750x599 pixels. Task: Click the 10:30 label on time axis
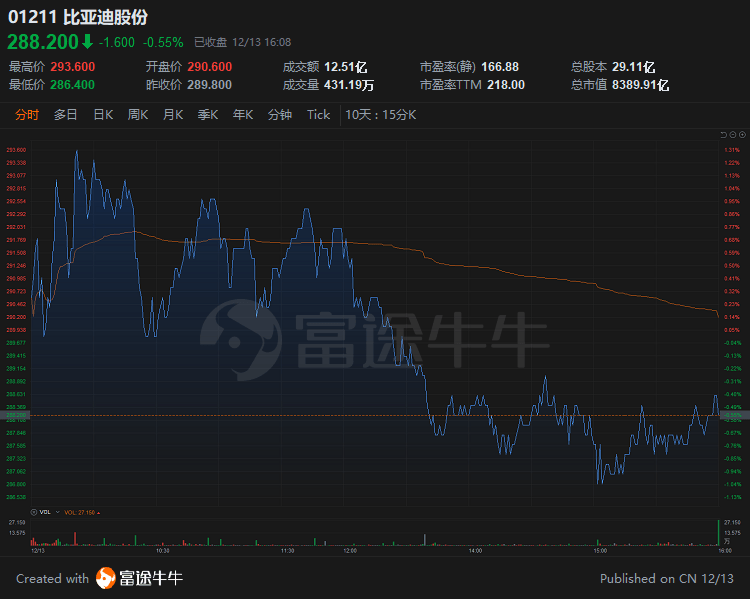pyautogui.click(x=163, y=551)
